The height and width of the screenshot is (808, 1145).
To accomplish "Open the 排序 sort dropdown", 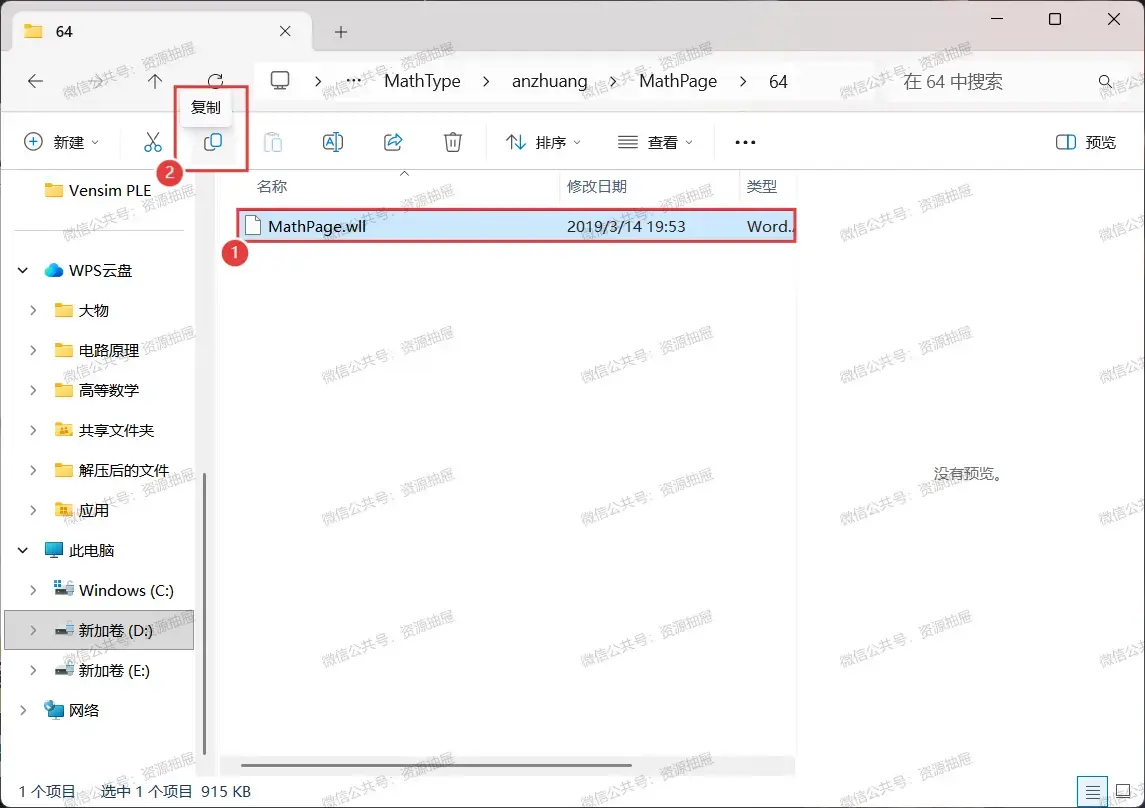I will point(543,142).
